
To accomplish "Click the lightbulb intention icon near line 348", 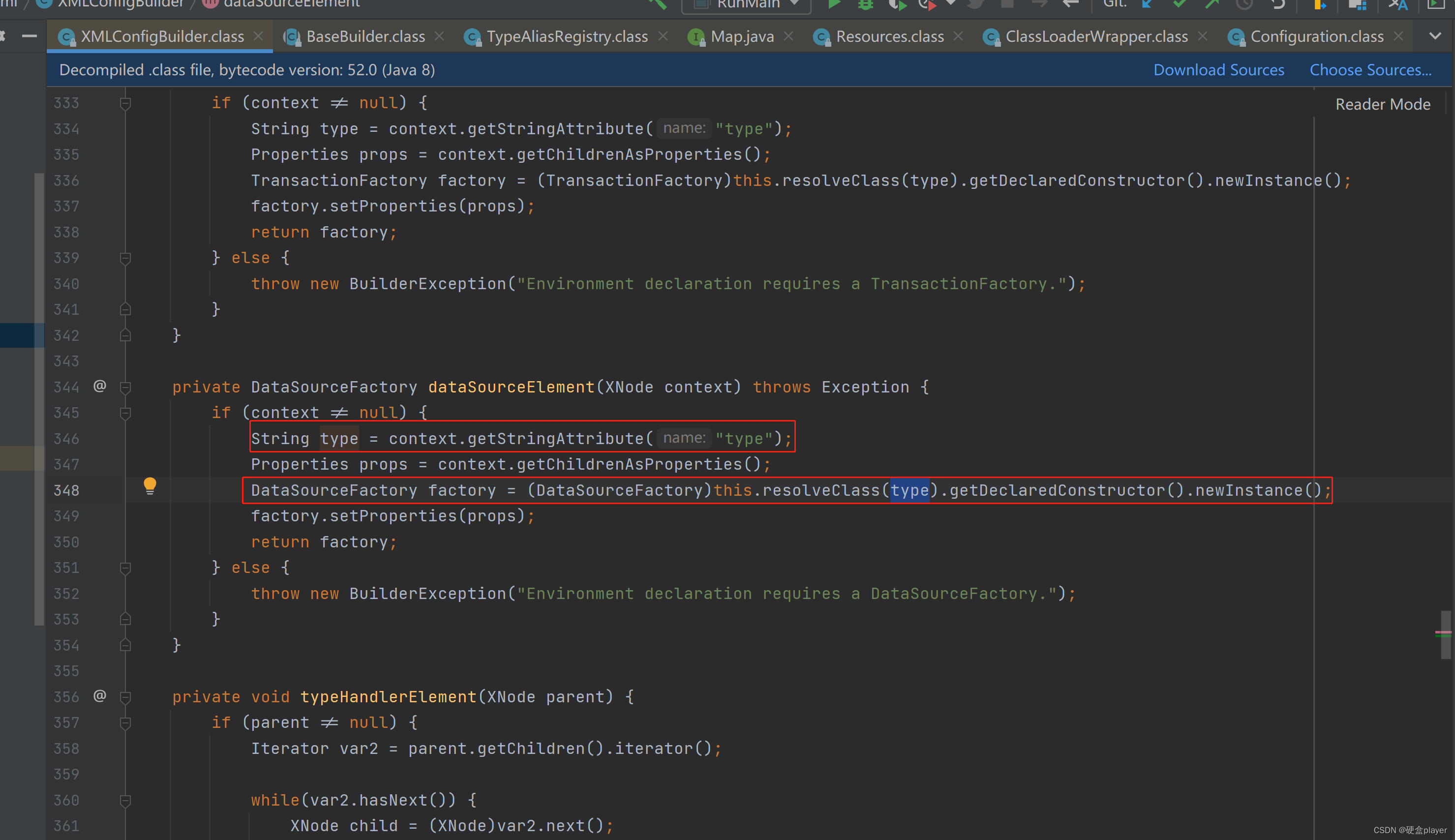I will pyautogui.click(x=150, y=486).
